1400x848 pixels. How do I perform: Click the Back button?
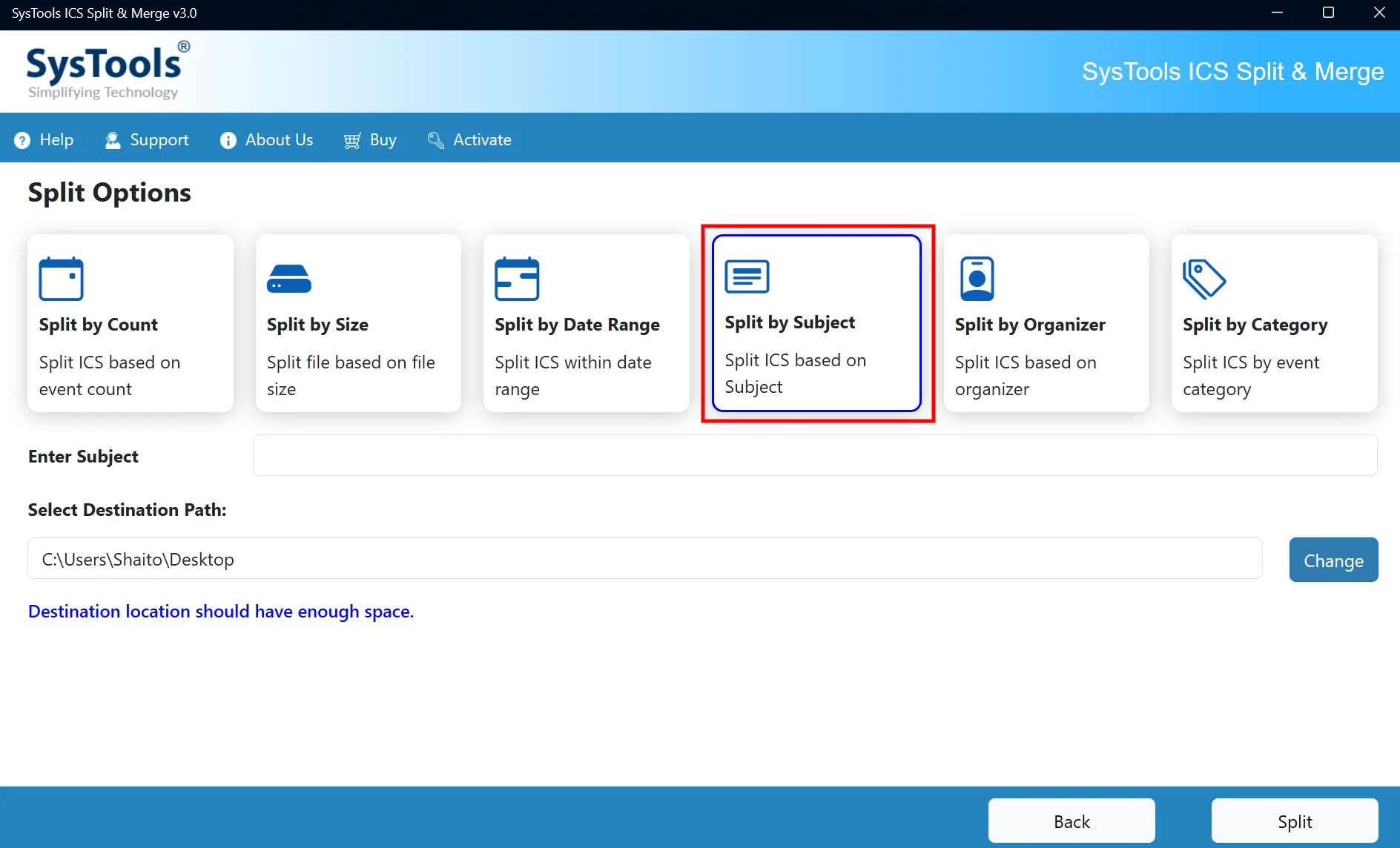[1072, 821]
